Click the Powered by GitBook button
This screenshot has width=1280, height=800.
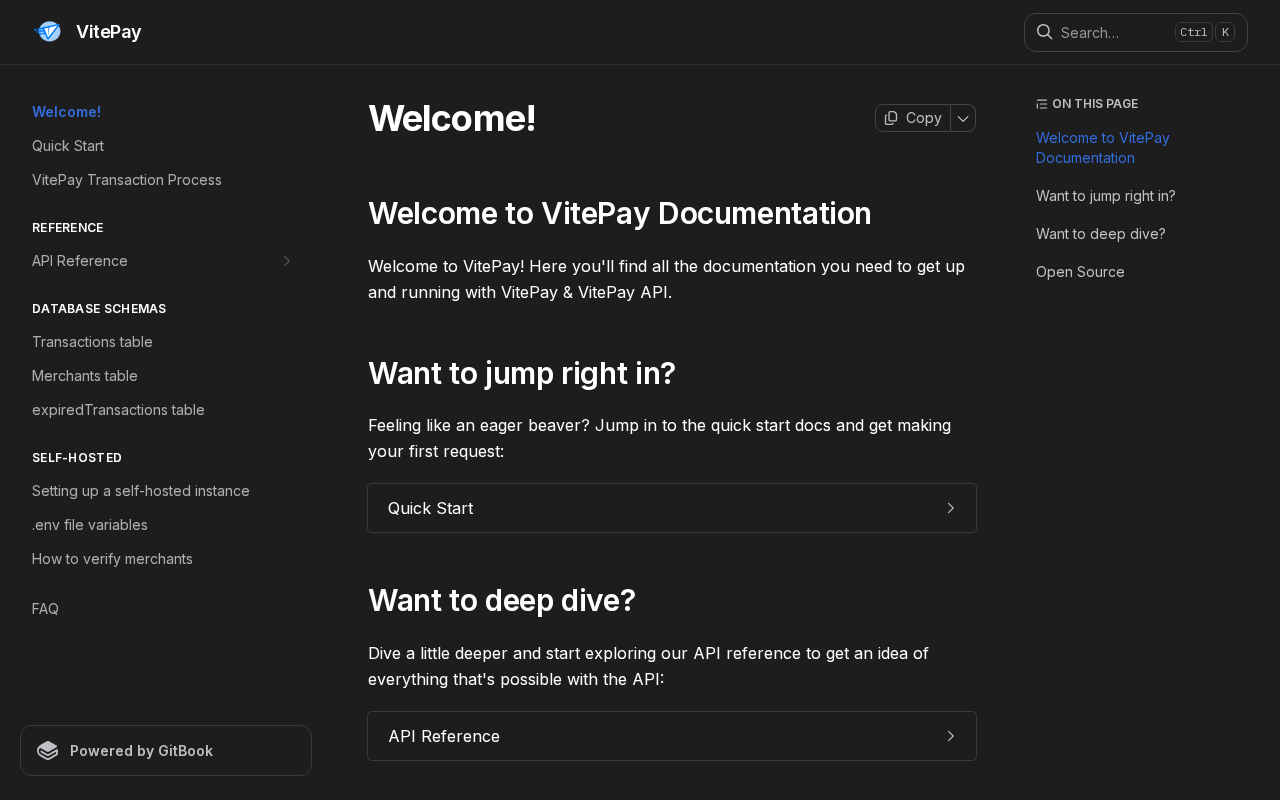(x=166, y=751)
